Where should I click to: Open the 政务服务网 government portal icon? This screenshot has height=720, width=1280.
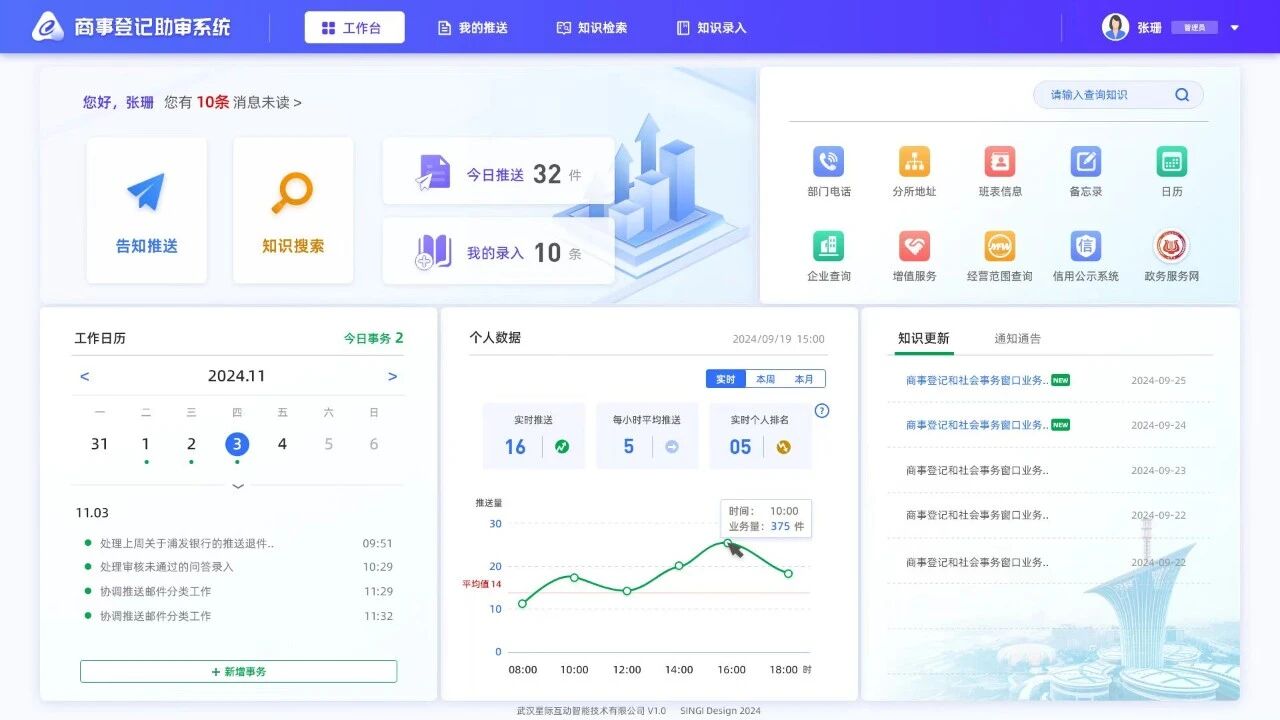tap(1171, 247)
